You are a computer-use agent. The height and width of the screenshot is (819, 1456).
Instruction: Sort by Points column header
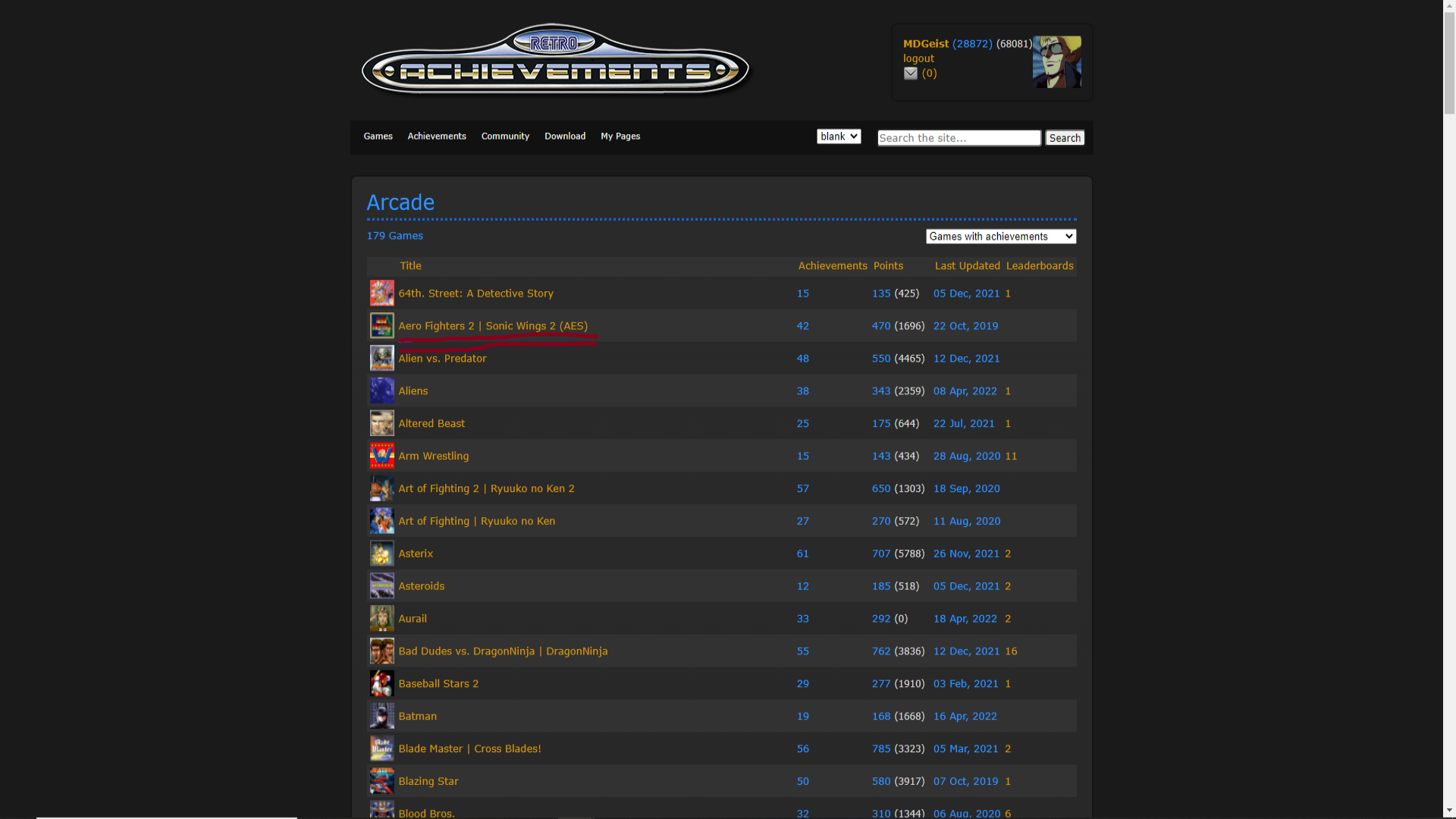tap(888, 266)
